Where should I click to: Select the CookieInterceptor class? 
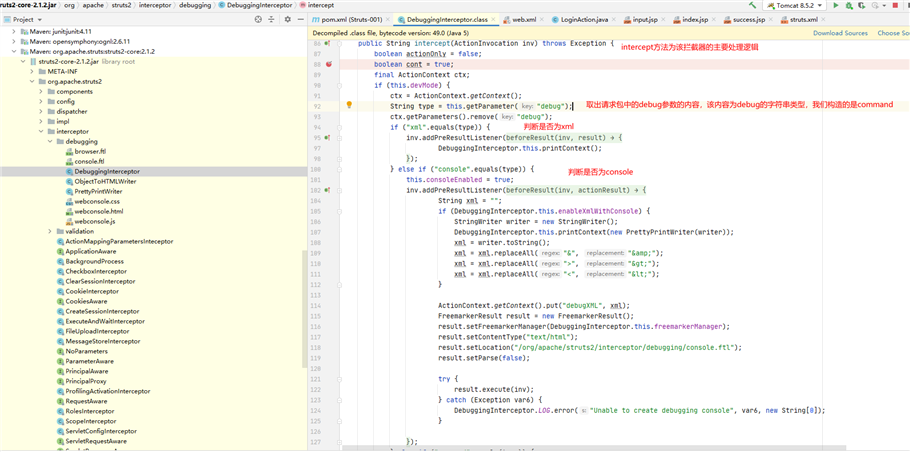point(87,291)
